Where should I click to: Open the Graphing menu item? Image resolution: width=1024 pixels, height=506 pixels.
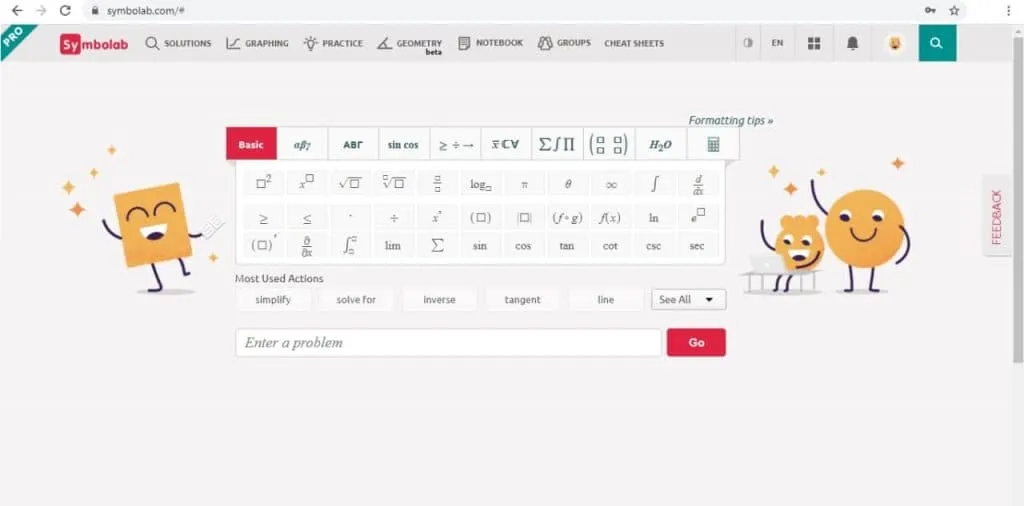(x=257, y=43)
